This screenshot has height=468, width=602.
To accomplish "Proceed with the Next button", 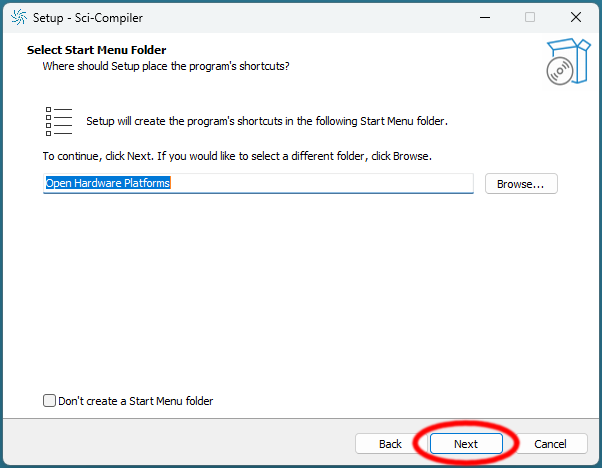I will (x=466, y=444).
